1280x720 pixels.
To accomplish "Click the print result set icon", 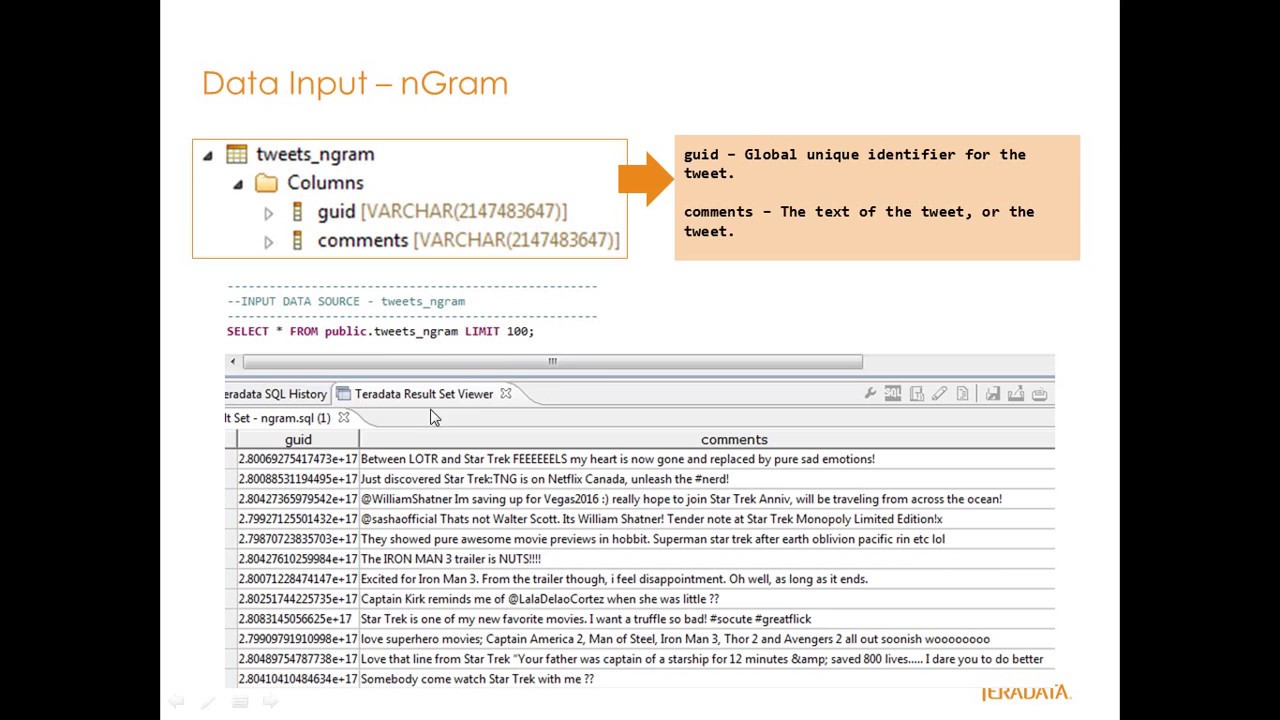I will (x=1039, y=394).
